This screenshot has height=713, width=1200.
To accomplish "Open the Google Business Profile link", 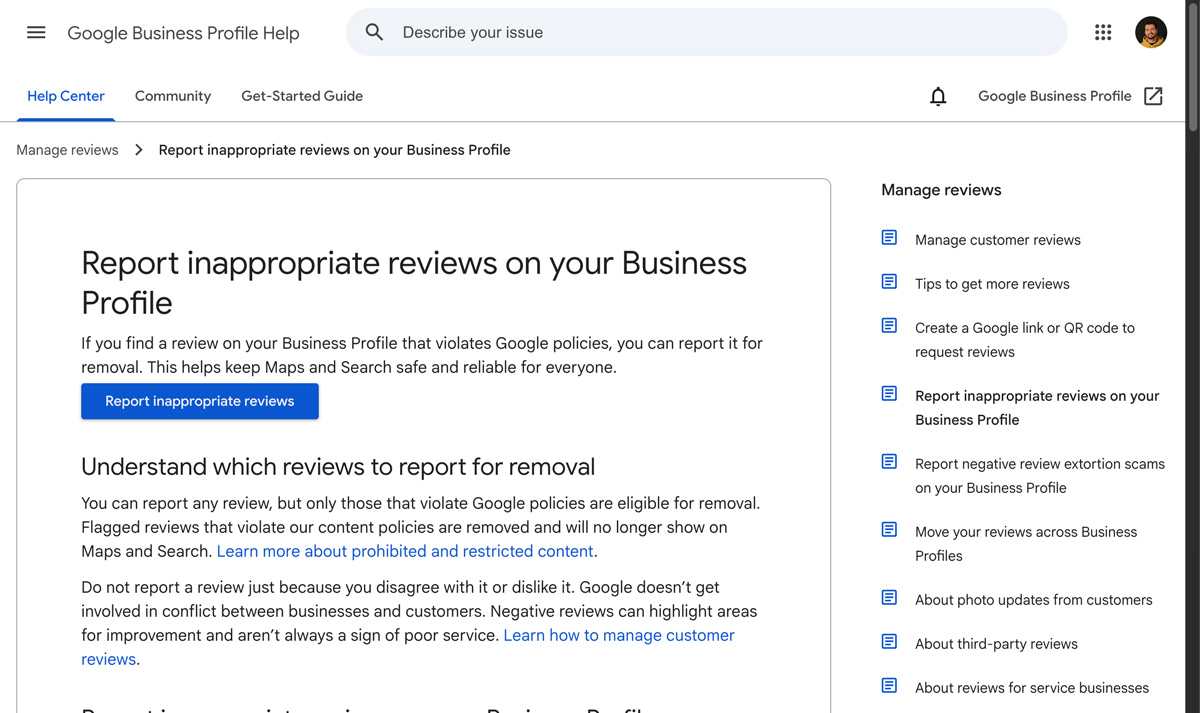I will 1055,96.
